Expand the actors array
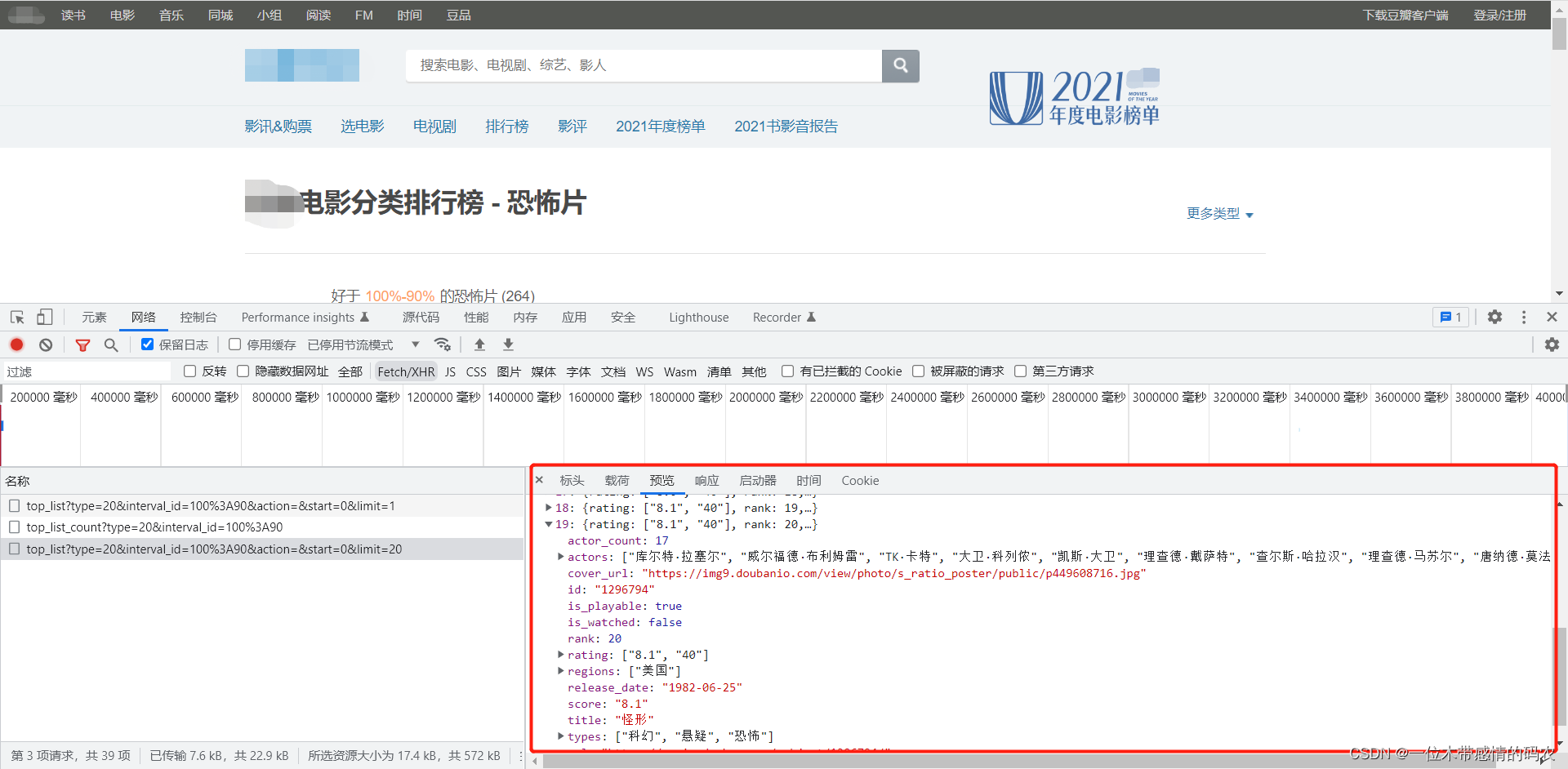Screen dimensions: 1568x769 [x=561, y=557]
